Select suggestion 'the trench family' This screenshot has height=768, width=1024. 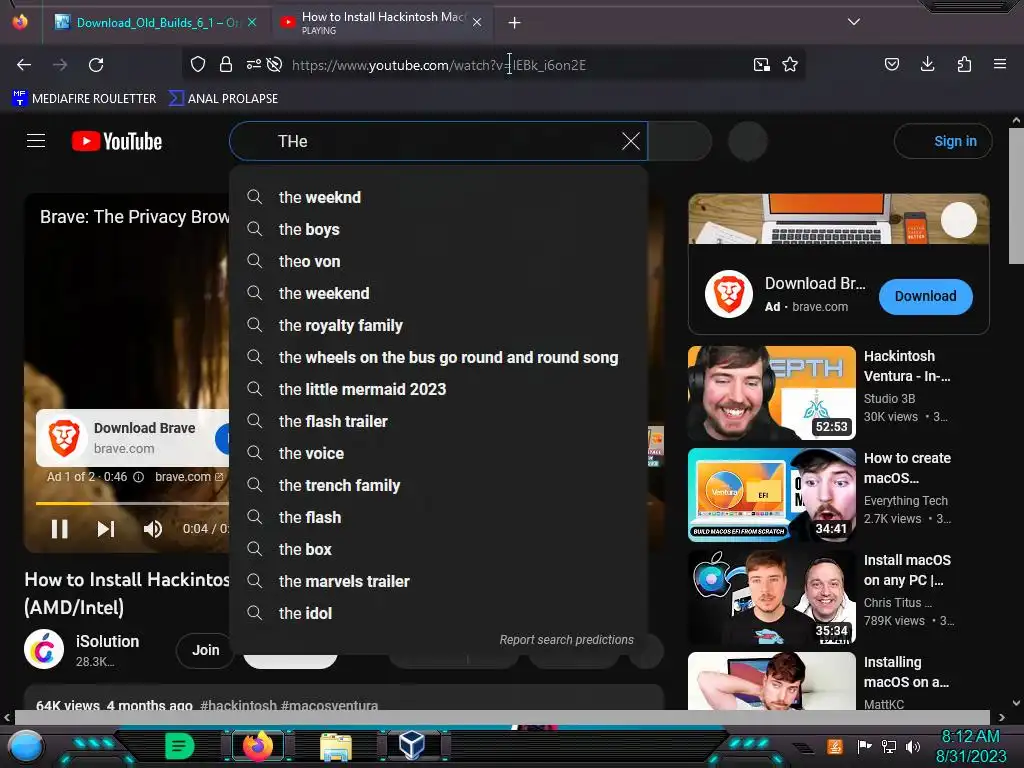coord(438,485)
